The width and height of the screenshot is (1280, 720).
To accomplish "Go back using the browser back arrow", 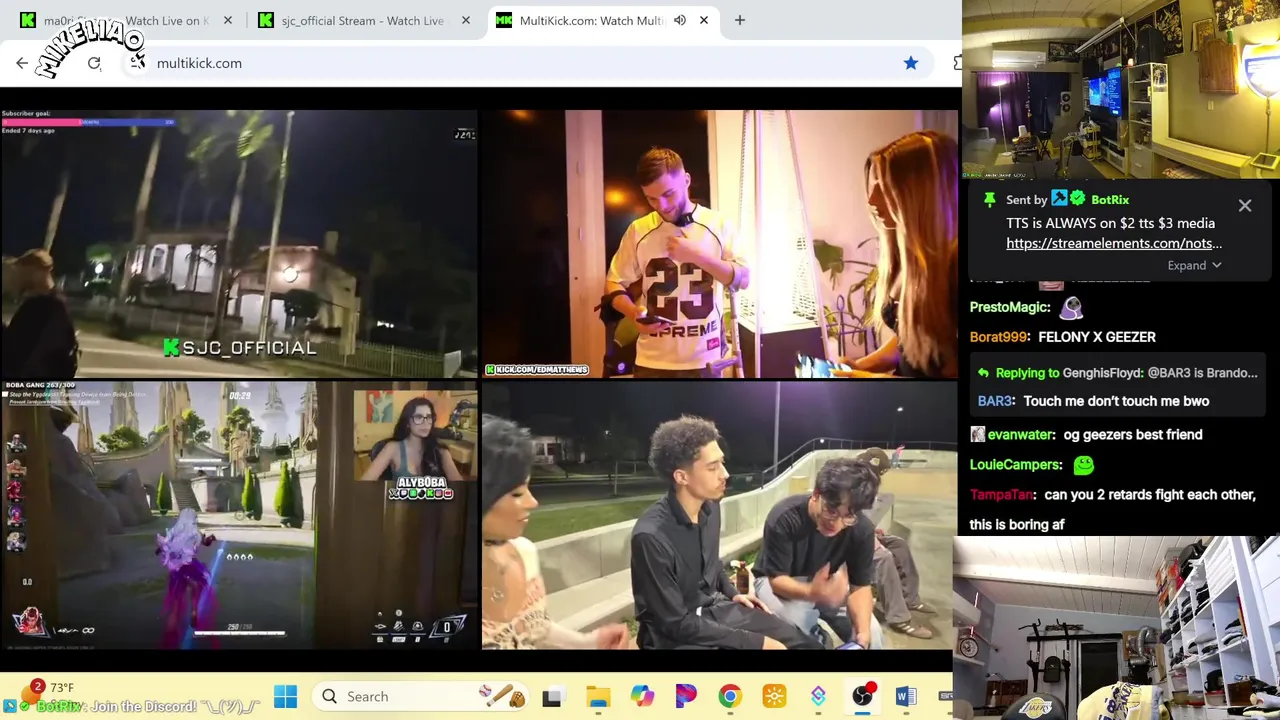I will pos(22,63).
